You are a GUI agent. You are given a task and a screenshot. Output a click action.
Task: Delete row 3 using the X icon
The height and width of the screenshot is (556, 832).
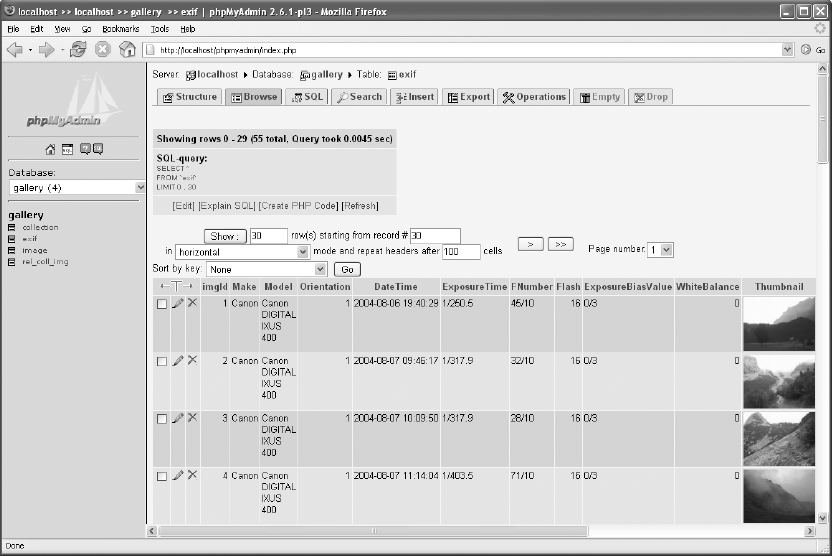(x=192, y=418)
